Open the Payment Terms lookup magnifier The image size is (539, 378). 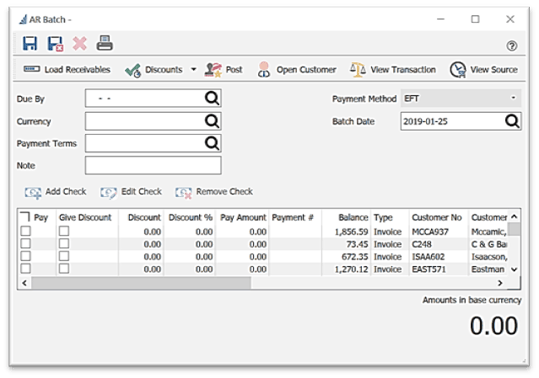click(212, 143)
